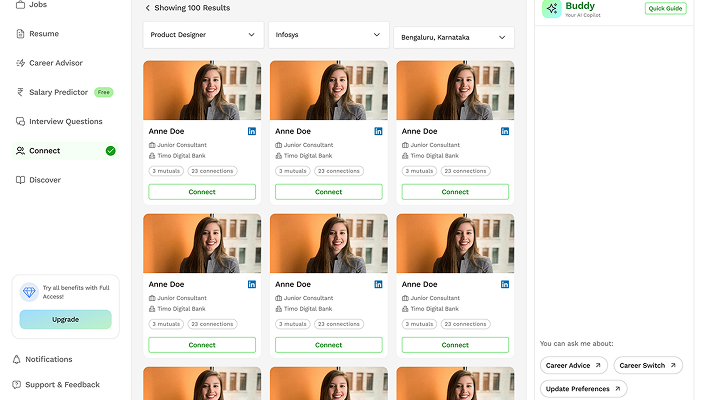Screen dimensions: 702x400
Task: Click the Buddy AI copilot sparkle icon
Action: [552, 9]
